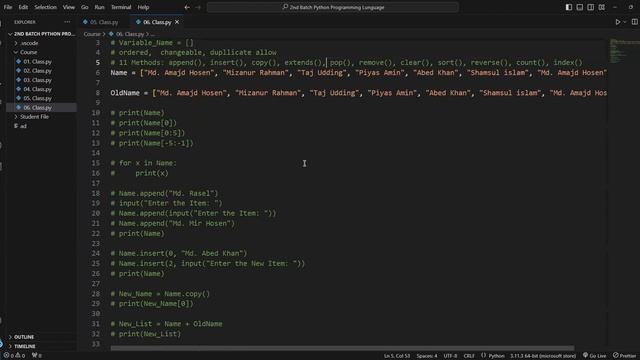This screenshot has height=360, width=640.
Task: Open the Selection menu
Action: pos(45,7)
